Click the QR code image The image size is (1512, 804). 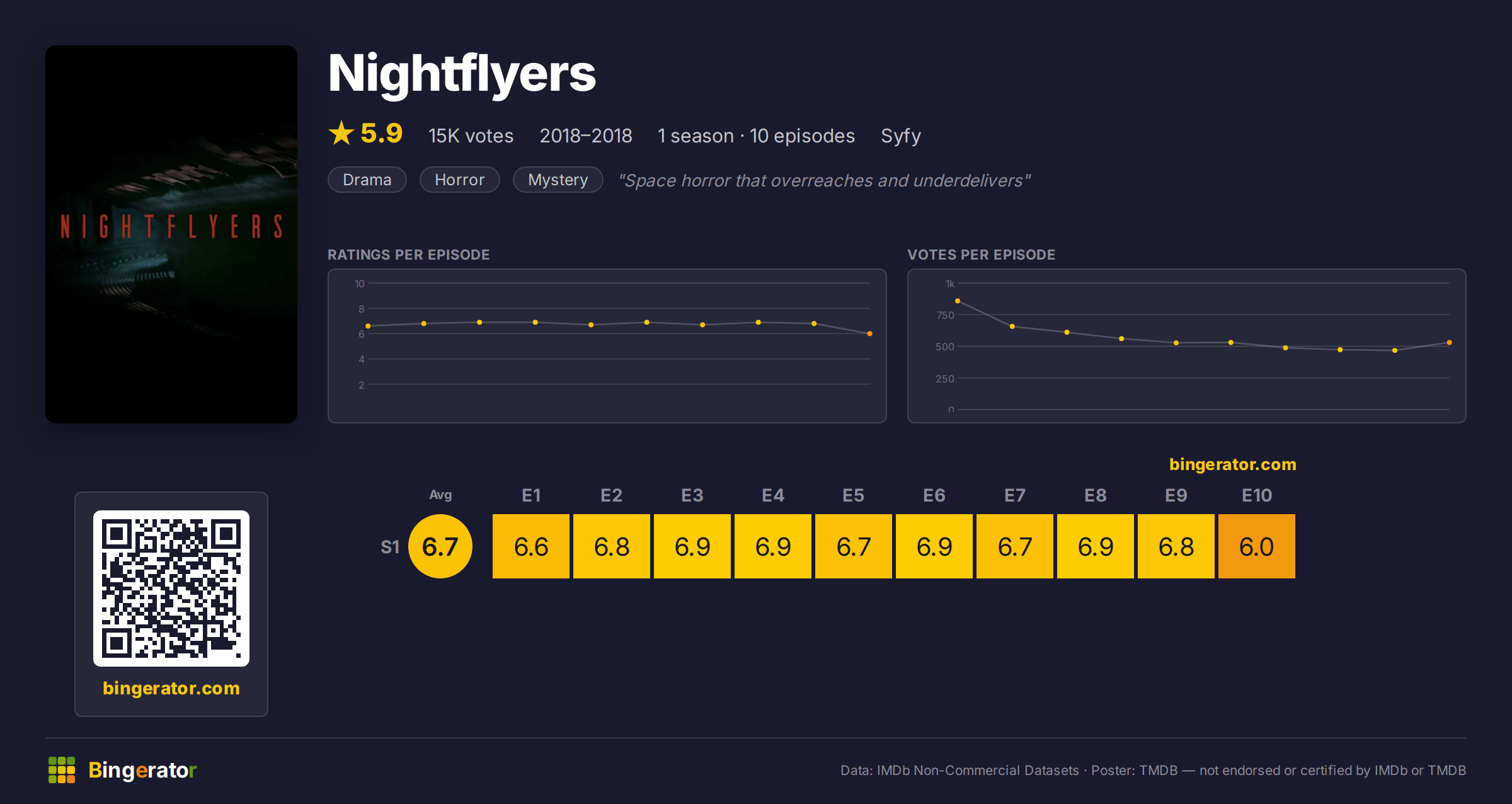point(171,589)
